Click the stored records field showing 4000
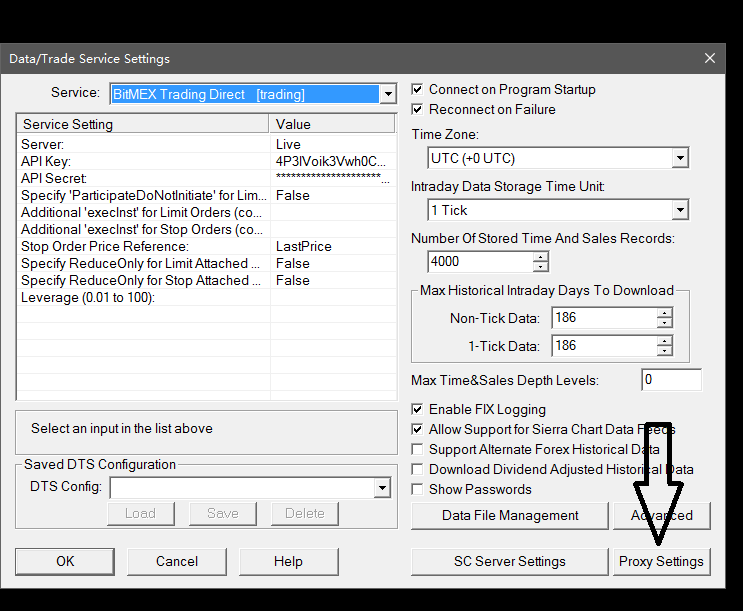Viewport: 743px width, 611px height. point(480,262)
